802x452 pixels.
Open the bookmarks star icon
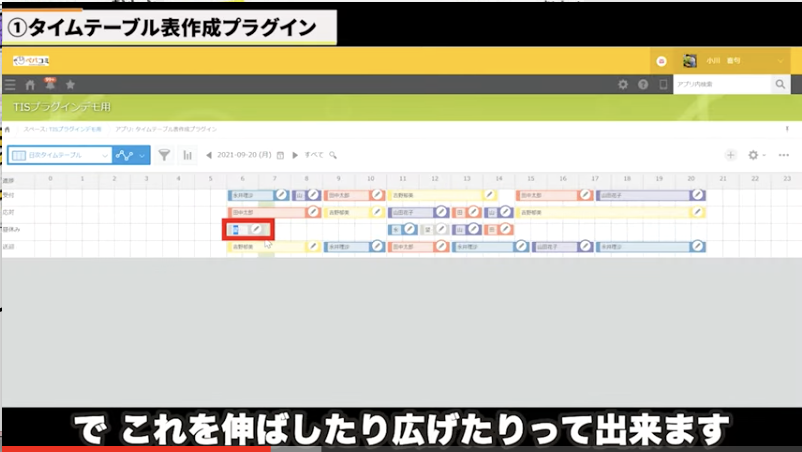[x=70, y=85]
